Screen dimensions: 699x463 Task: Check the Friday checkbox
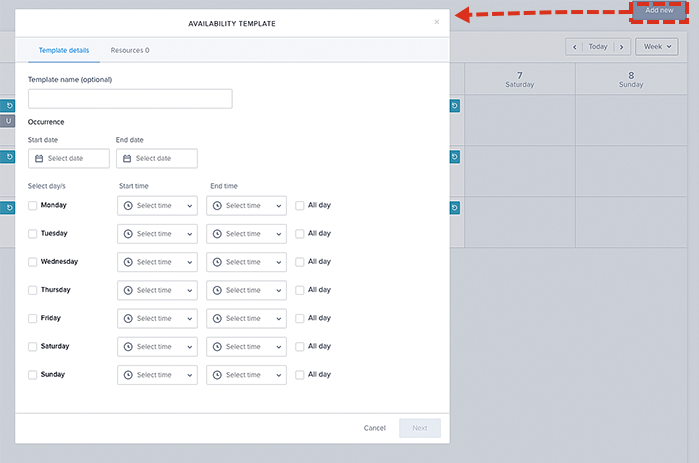[x=33, y=318]
